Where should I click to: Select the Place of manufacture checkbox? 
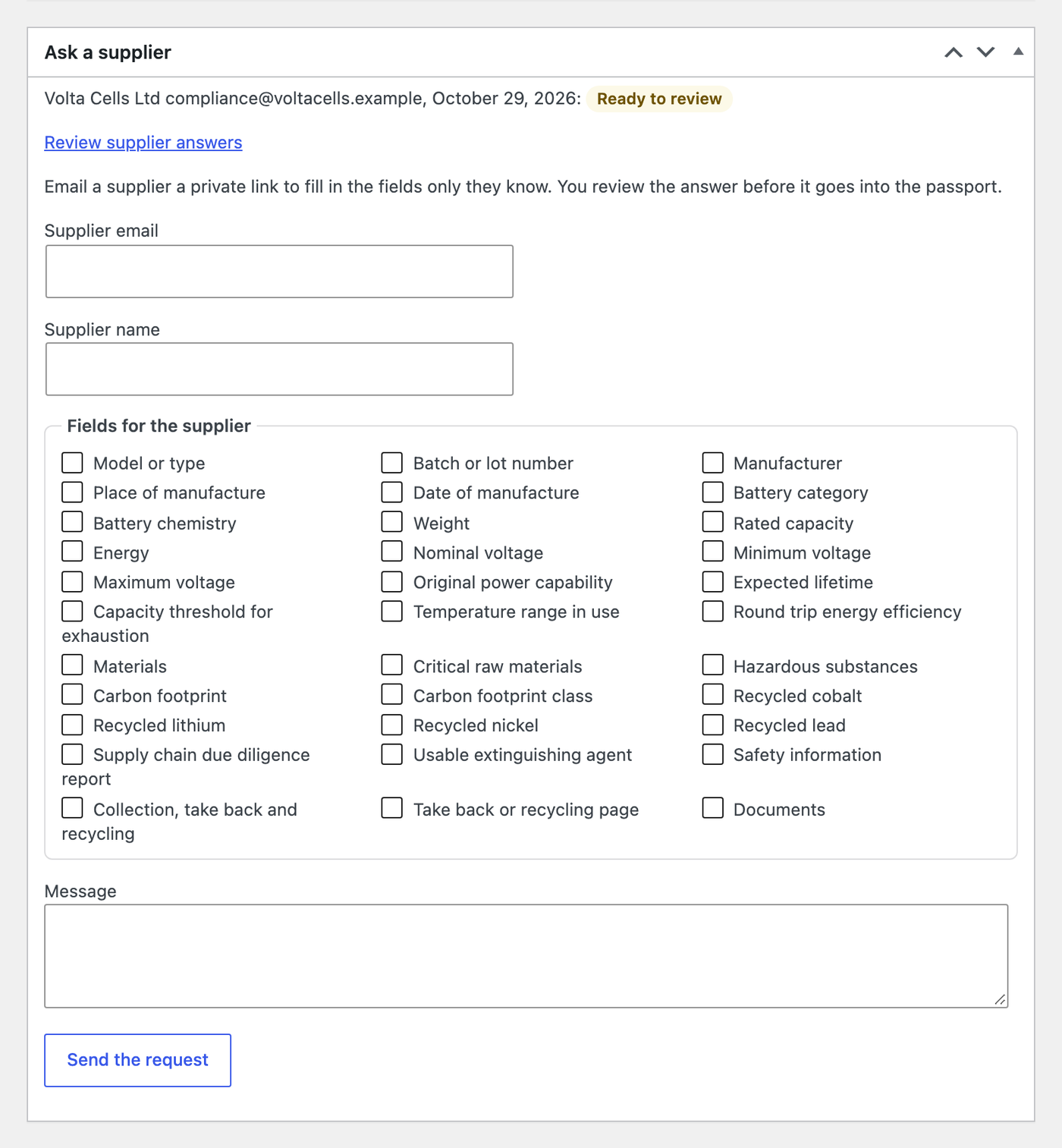point(72,492)
